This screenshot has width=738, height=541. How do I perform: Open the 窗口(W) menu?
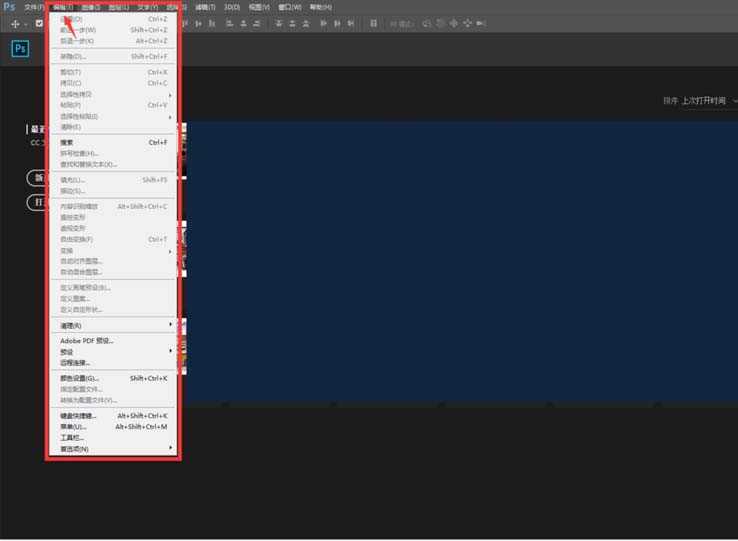pyautogui.click(x=290, y=7)
